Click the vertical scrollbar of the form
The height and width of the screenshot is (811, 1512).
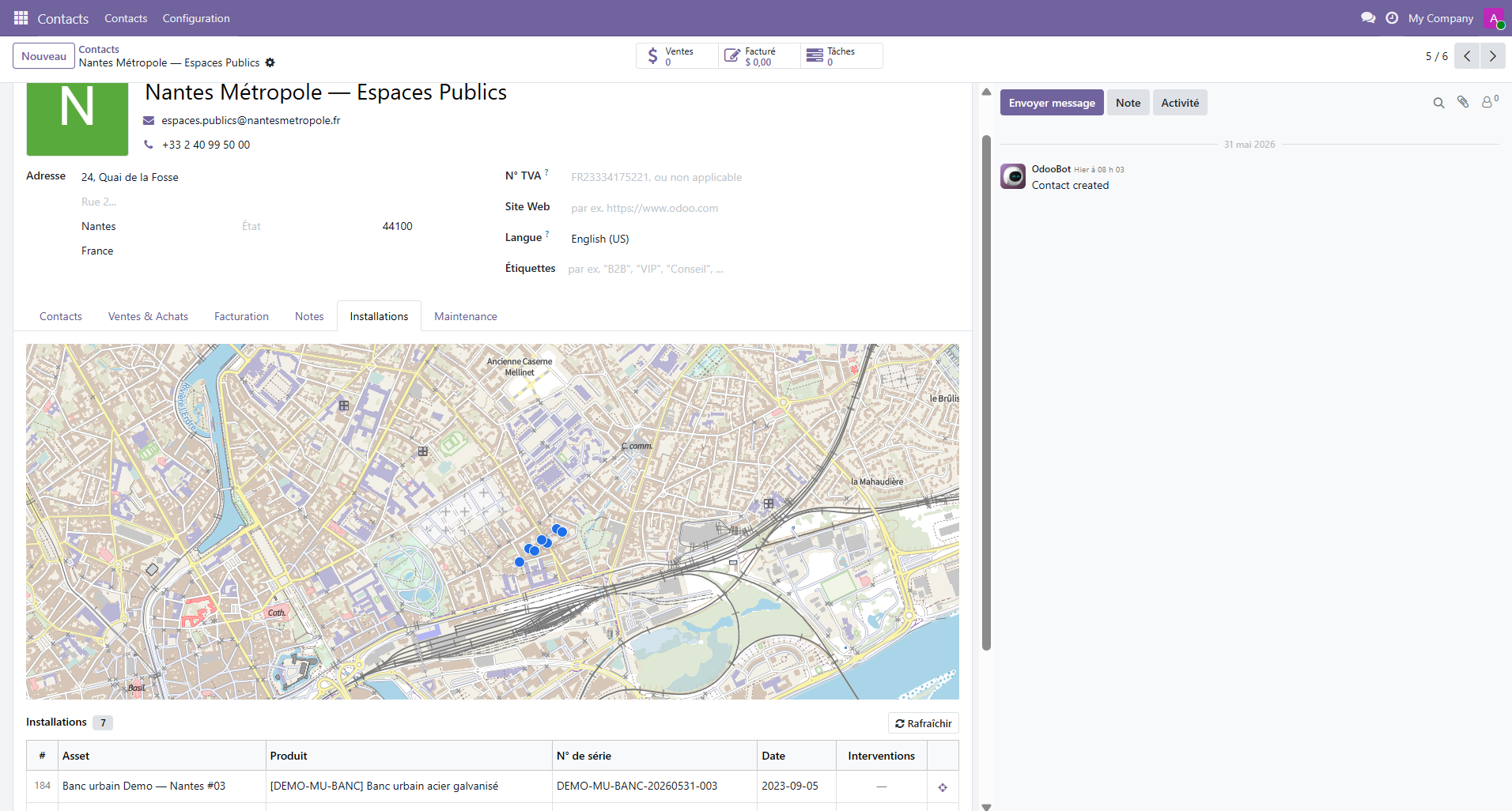pos(986,392)
